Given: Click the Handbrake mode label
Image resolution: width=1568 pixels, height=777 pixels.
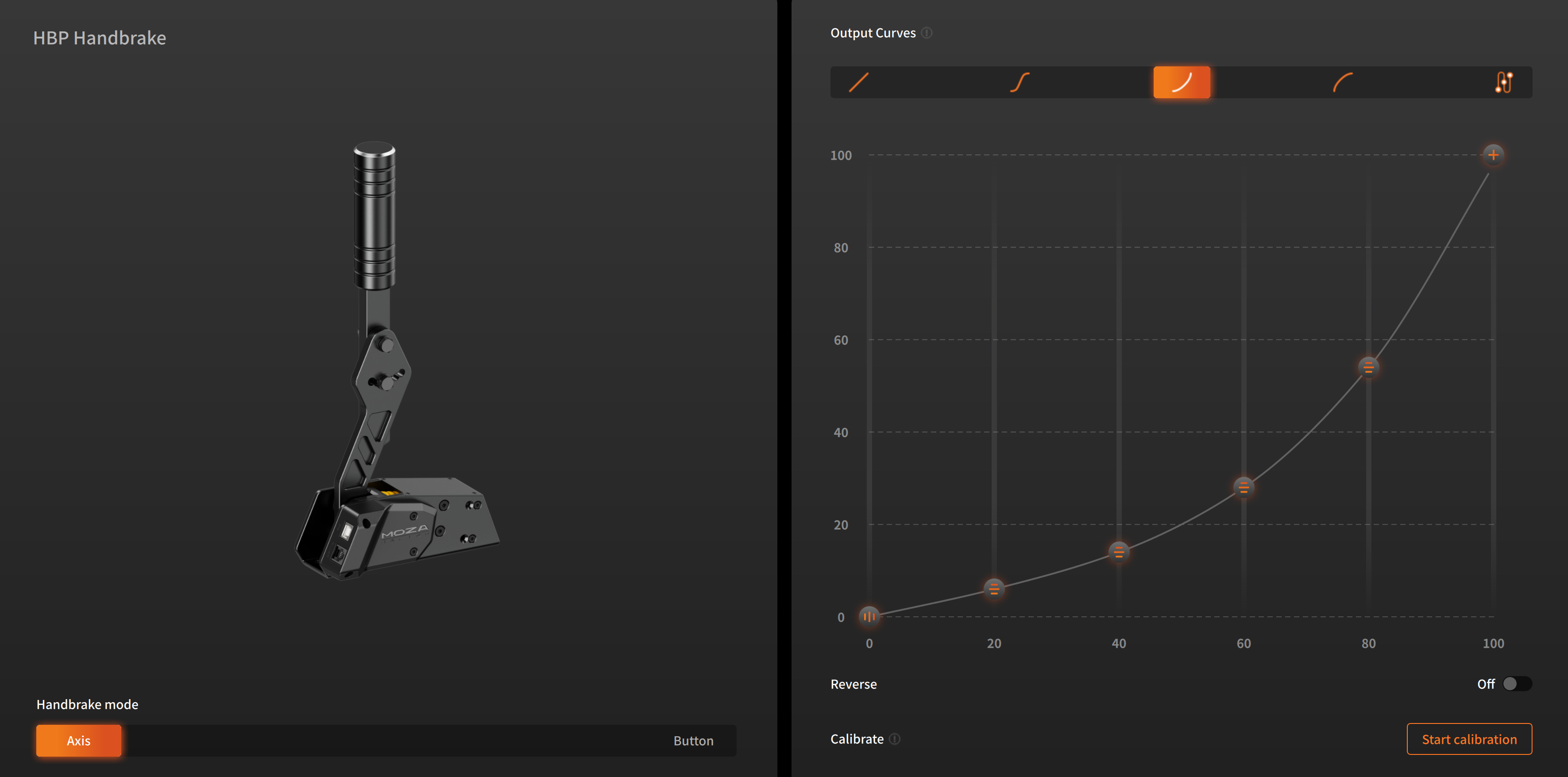Looking at the screenshot, I should click(x=87, y=704).
